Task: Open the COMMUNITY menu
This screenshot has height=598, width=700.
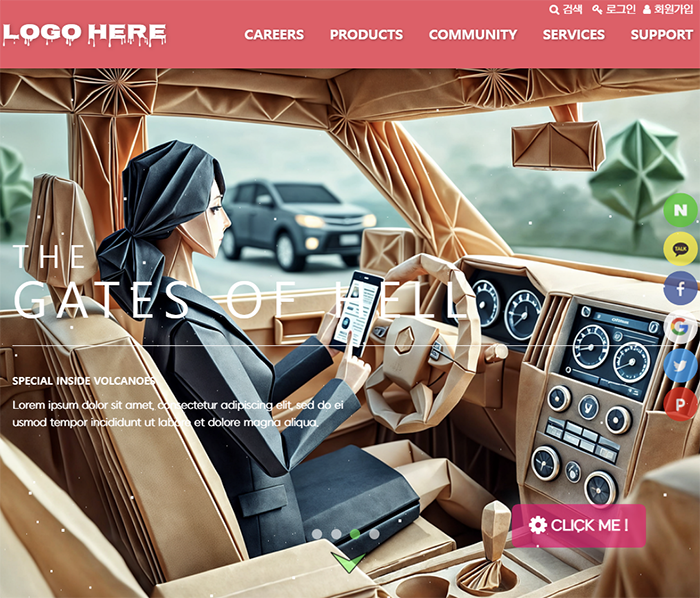Action: pos(473,35)
